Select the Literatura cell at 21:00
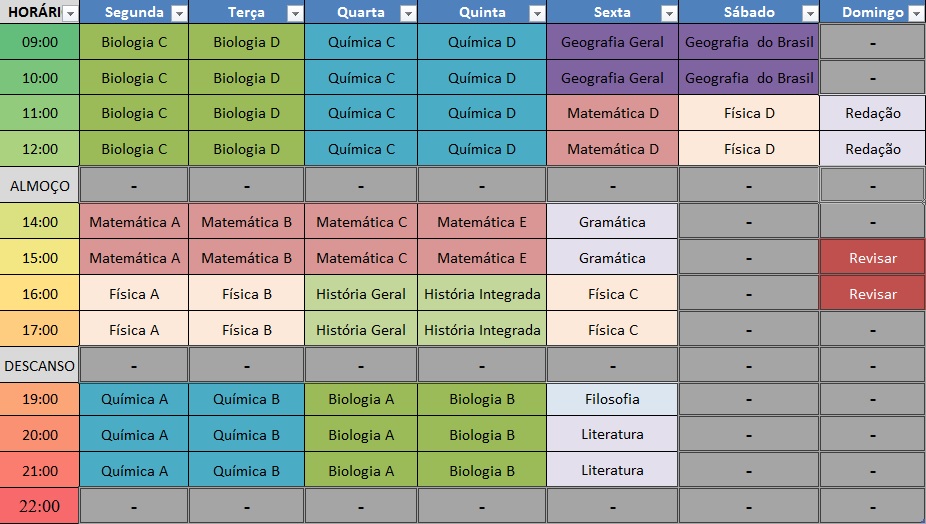 pyautogui.click(x=612, y=470)
